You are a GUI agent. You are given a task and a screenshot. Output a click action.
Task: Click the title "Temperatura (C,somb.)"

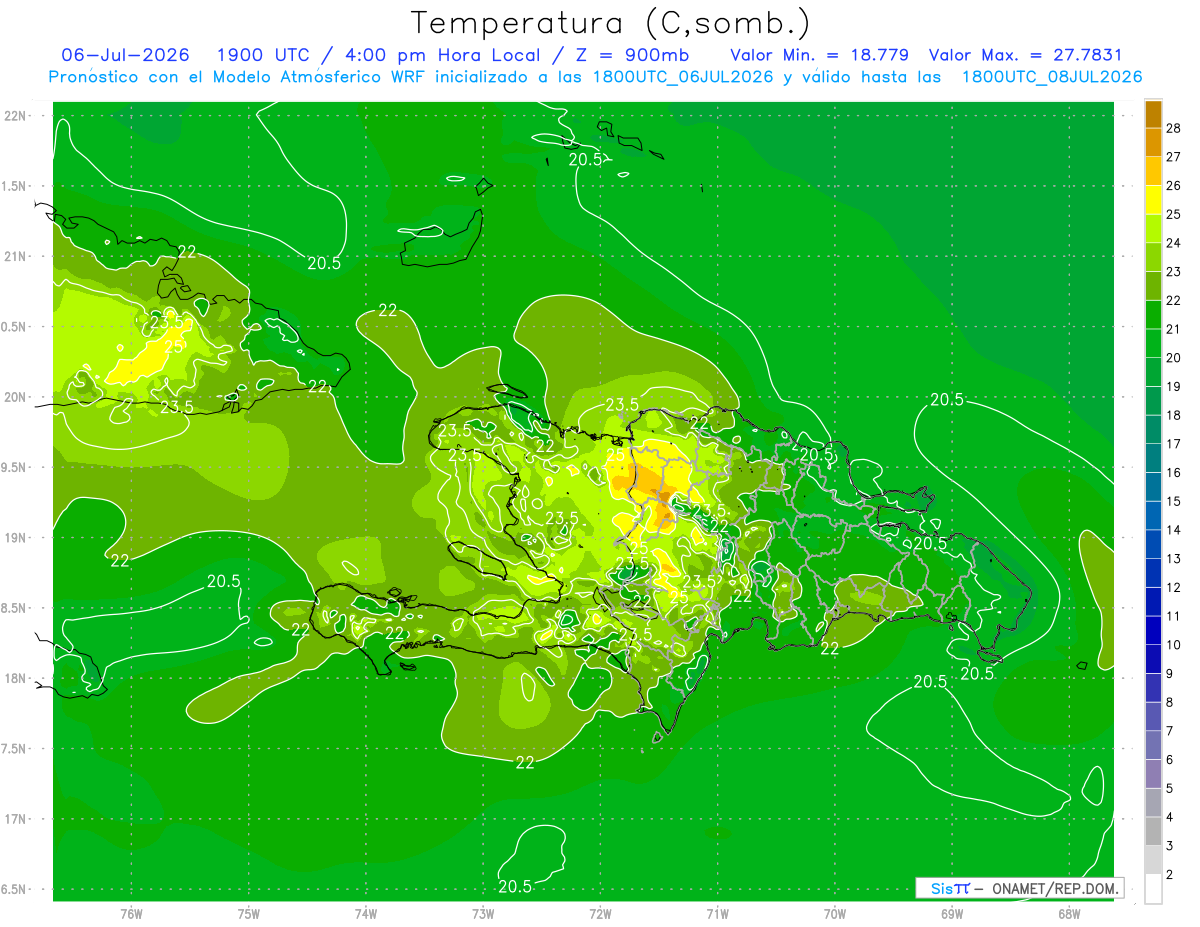click(x=610, y=24)
